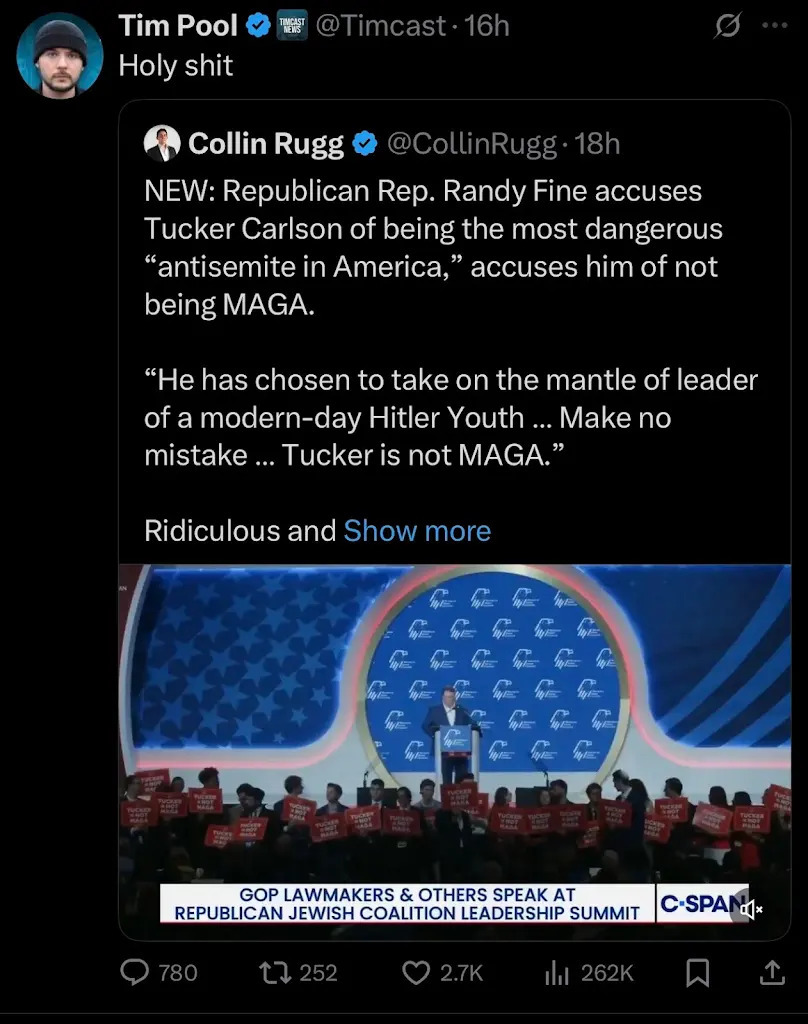Image resolution: width=808 pixels, height=1024 pixels.
Task: Unmute the video using the speaker icon
Action: [749, 908]
